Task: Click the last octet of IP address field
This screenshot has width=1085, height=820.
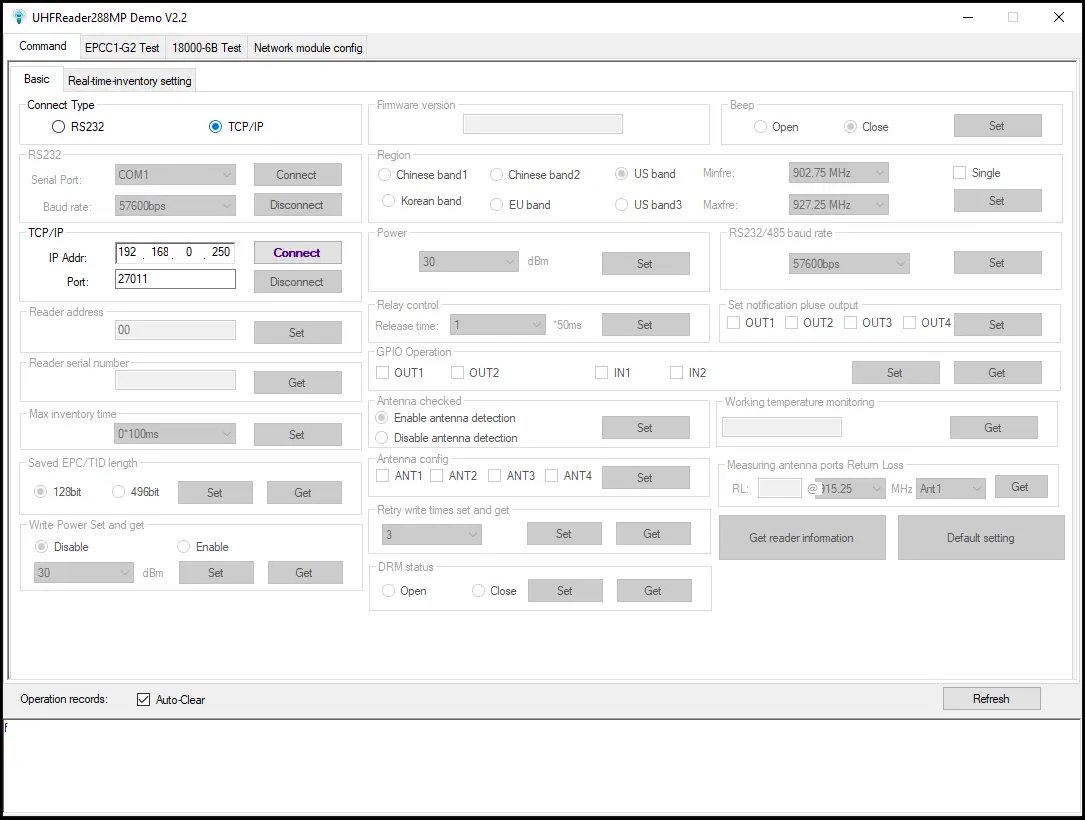Action: pyautogui.click(x=221, y=252)
